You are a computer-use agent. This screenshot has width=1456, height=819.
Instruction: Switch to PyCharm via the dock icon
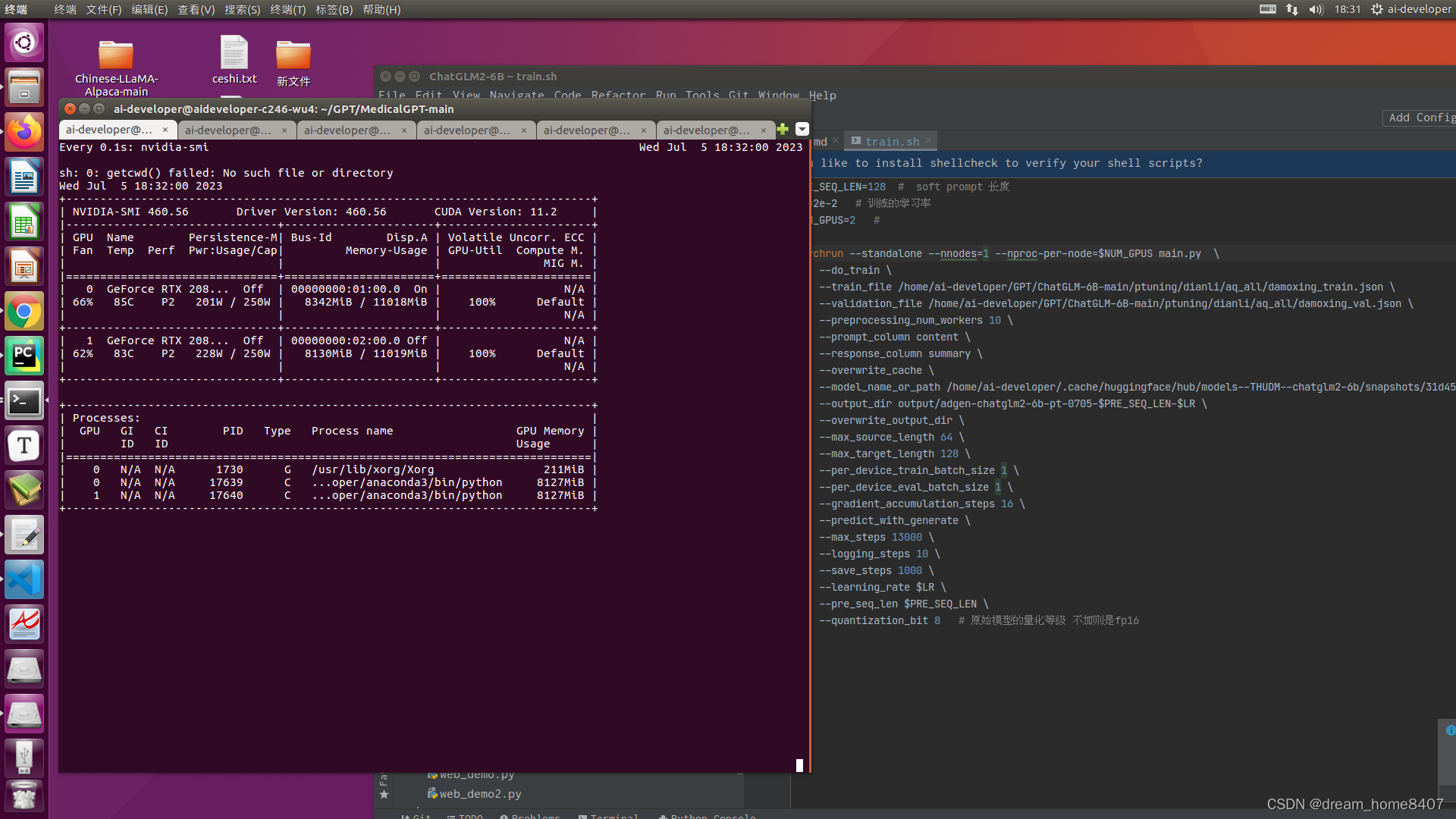click(24, 356)
